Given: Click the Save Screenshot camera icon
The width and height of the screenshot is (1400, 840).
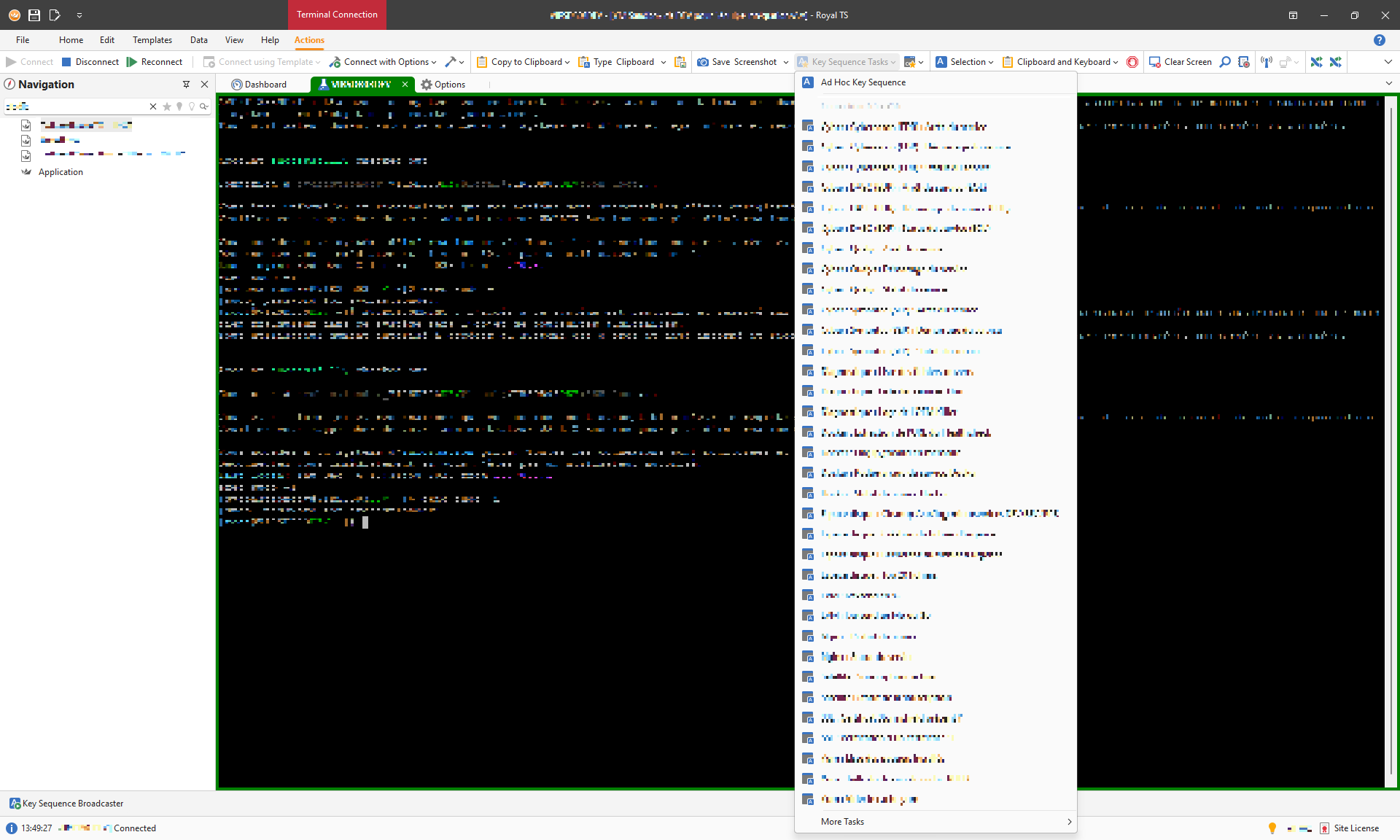Looking at the screenshot, I should point(703,62).
